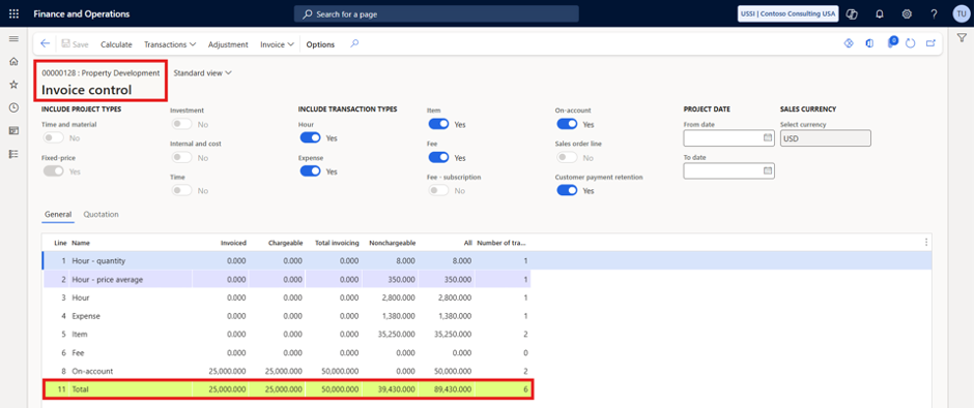Open Copilot icon in top bar

(854, 14)
